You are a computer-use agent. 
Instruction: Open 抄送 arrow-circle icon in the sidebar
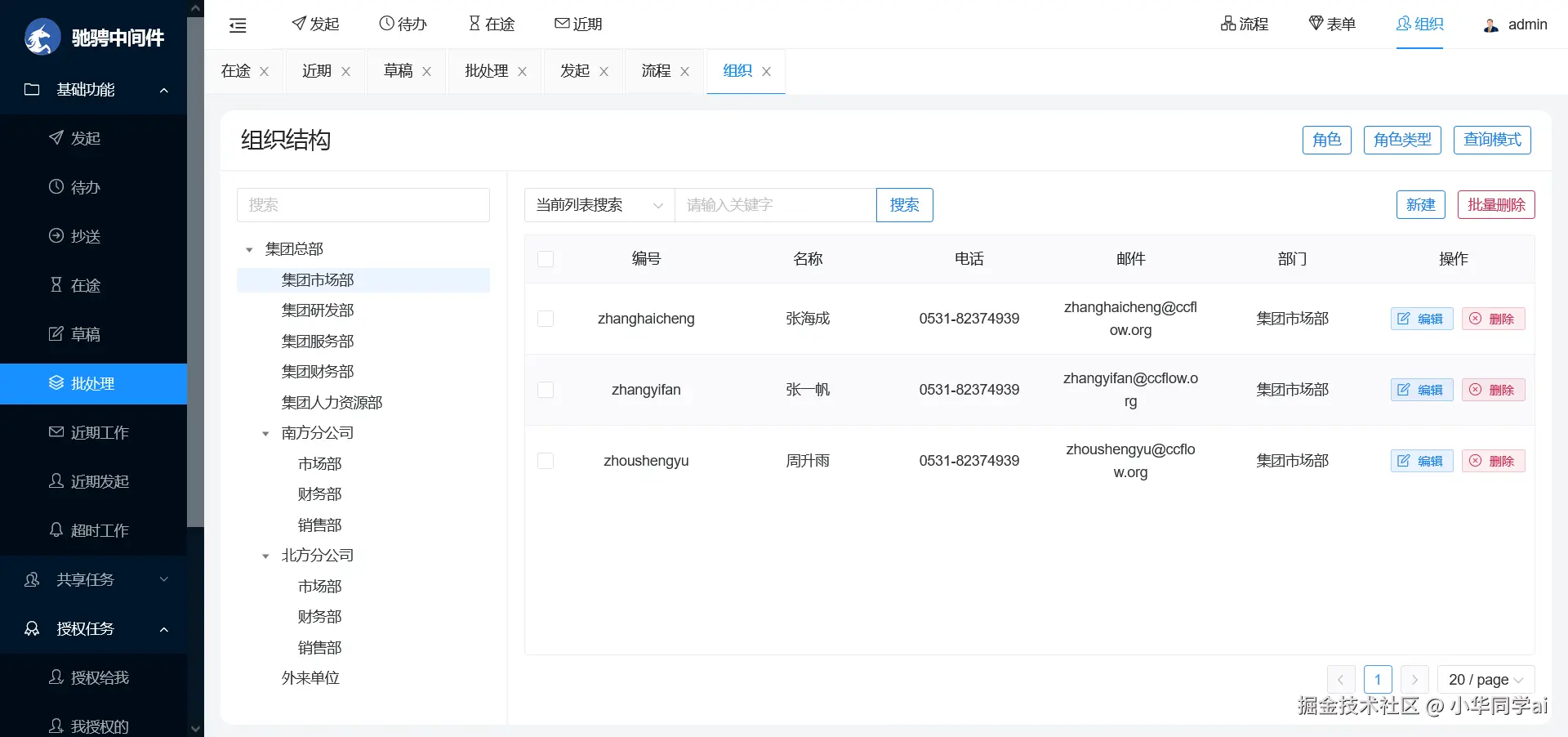point(56,235)
